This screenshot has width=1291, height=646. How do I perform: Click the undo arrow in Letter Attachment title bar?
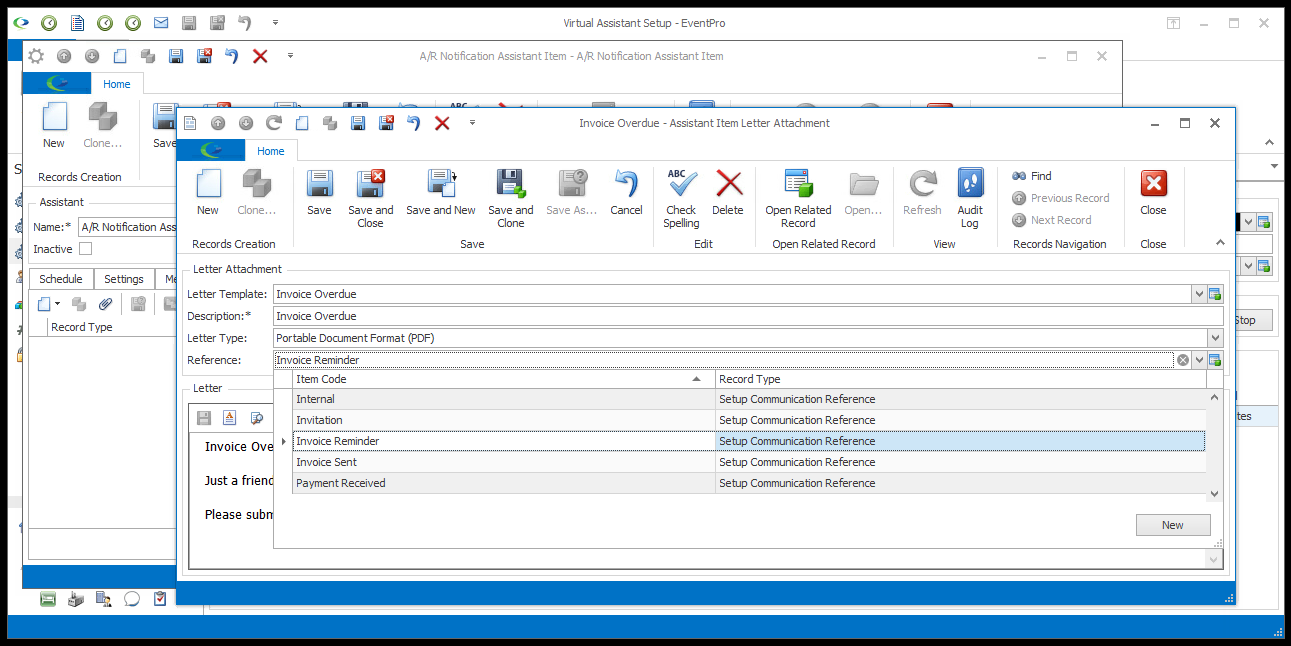pos(414,123)
